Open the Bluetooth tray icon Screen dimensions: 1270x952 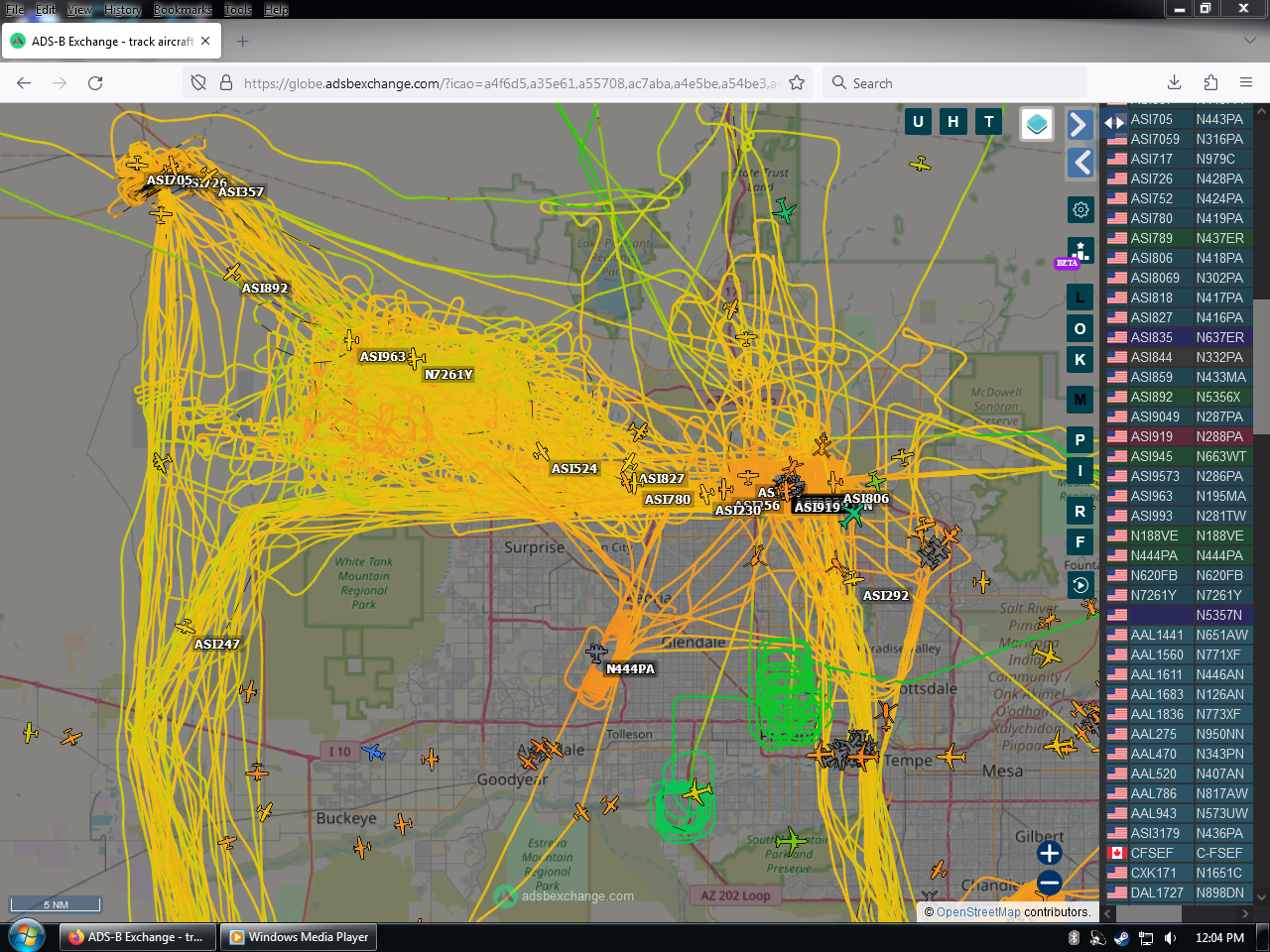(x=1074, y=937)
